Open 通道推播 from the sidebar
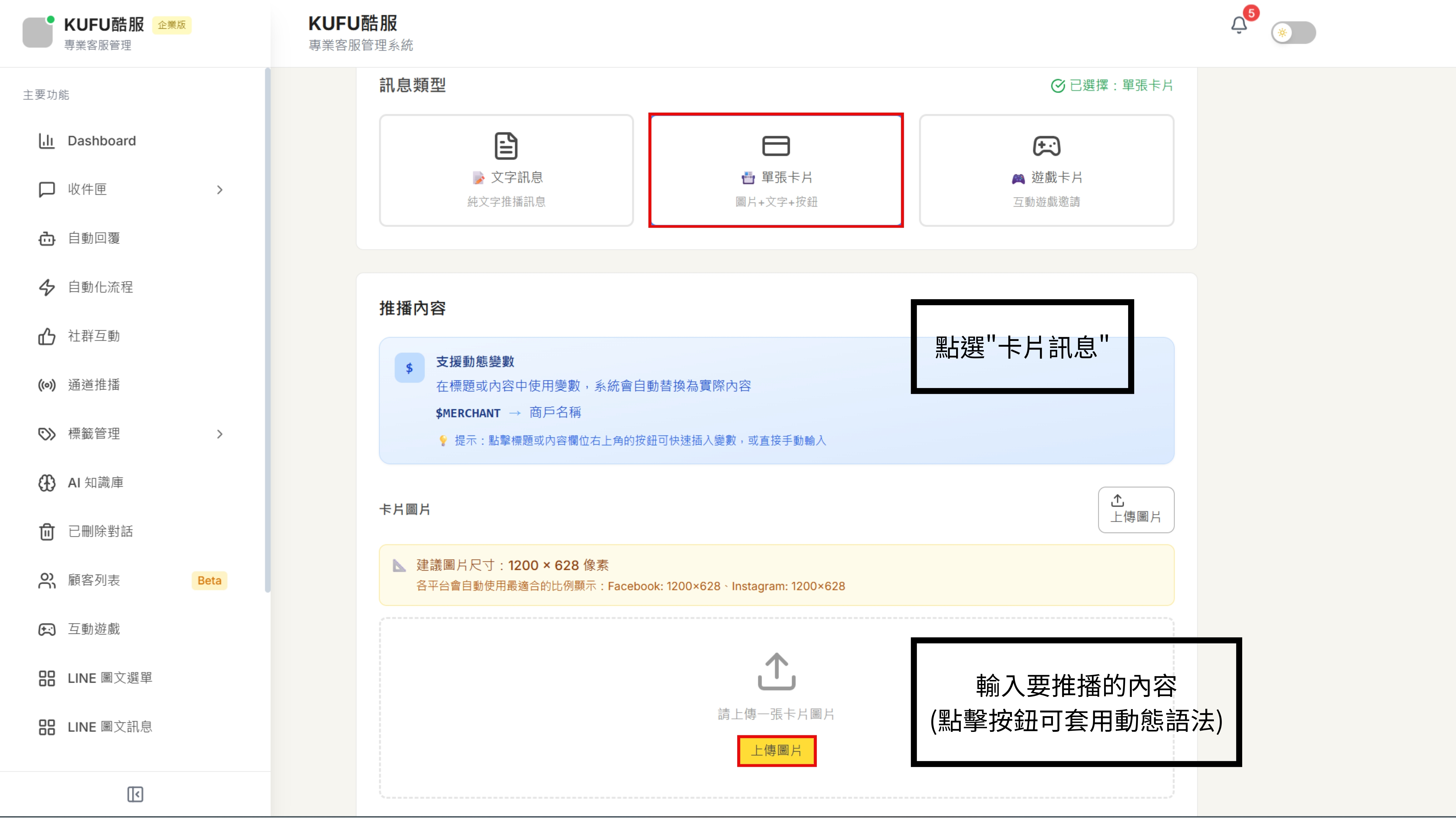The height and width of the screenshot is (819, 1456). tap(94, 384)
